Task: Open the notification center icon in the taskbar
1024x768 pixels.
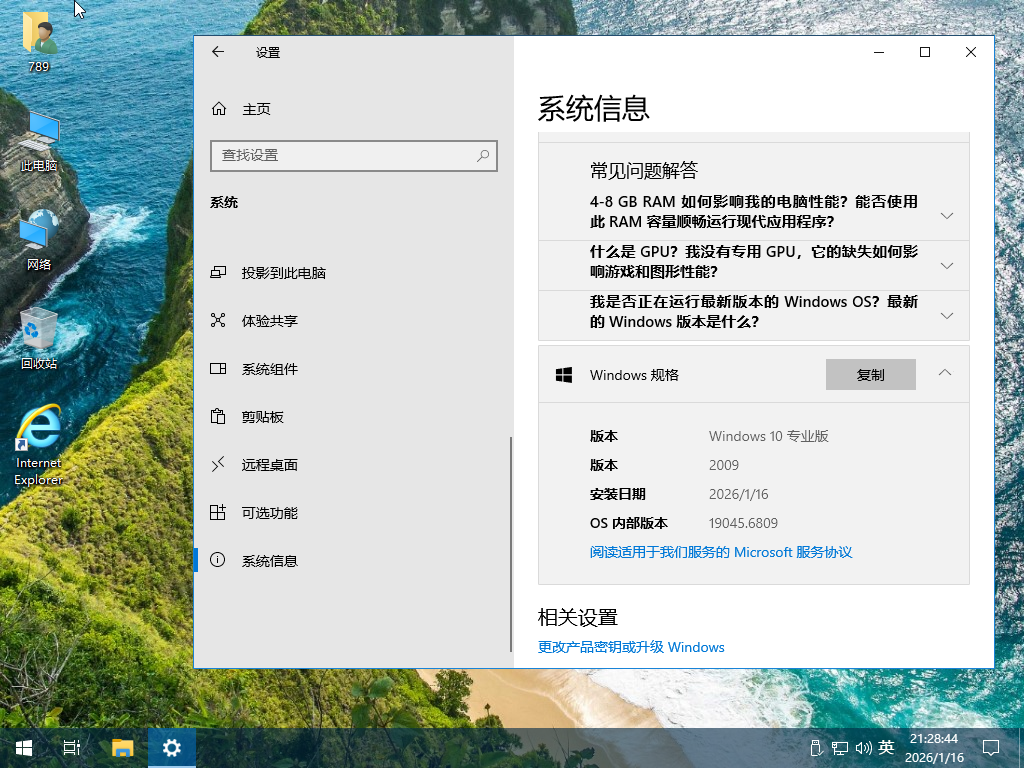Action: (990, 747)
